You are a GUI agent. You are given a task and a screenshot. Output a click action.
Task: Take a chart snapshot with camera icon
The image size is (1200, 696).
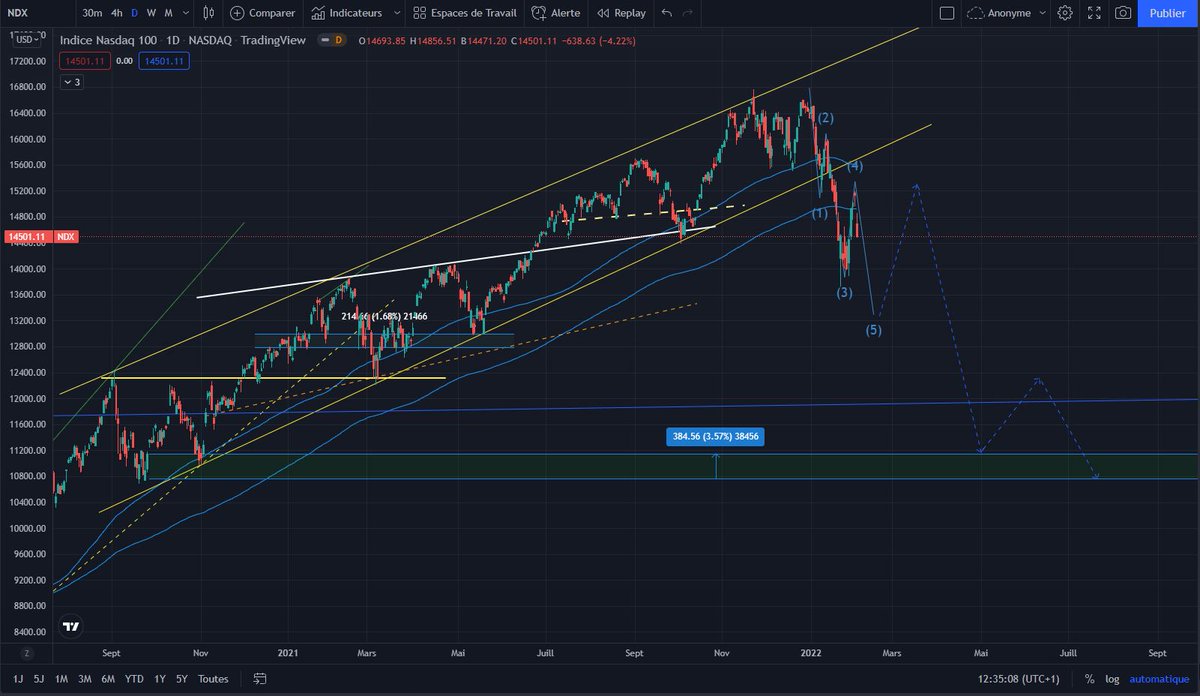click(1123, 13)
